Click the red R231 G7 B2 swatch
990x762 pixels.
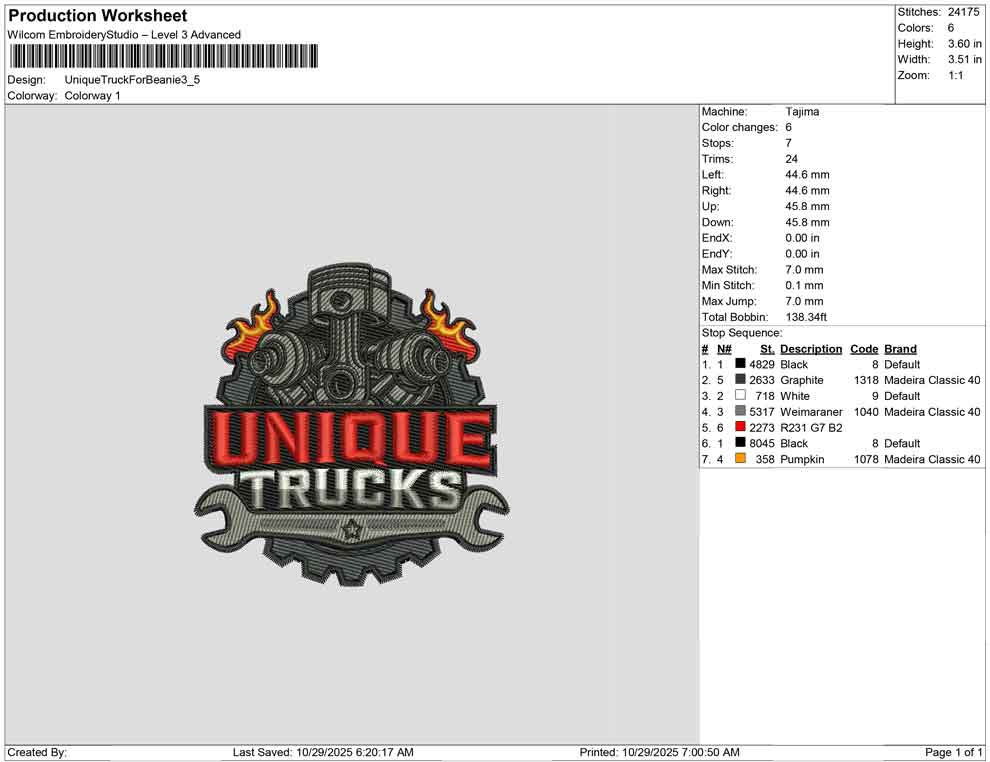[x=740, y=427]
